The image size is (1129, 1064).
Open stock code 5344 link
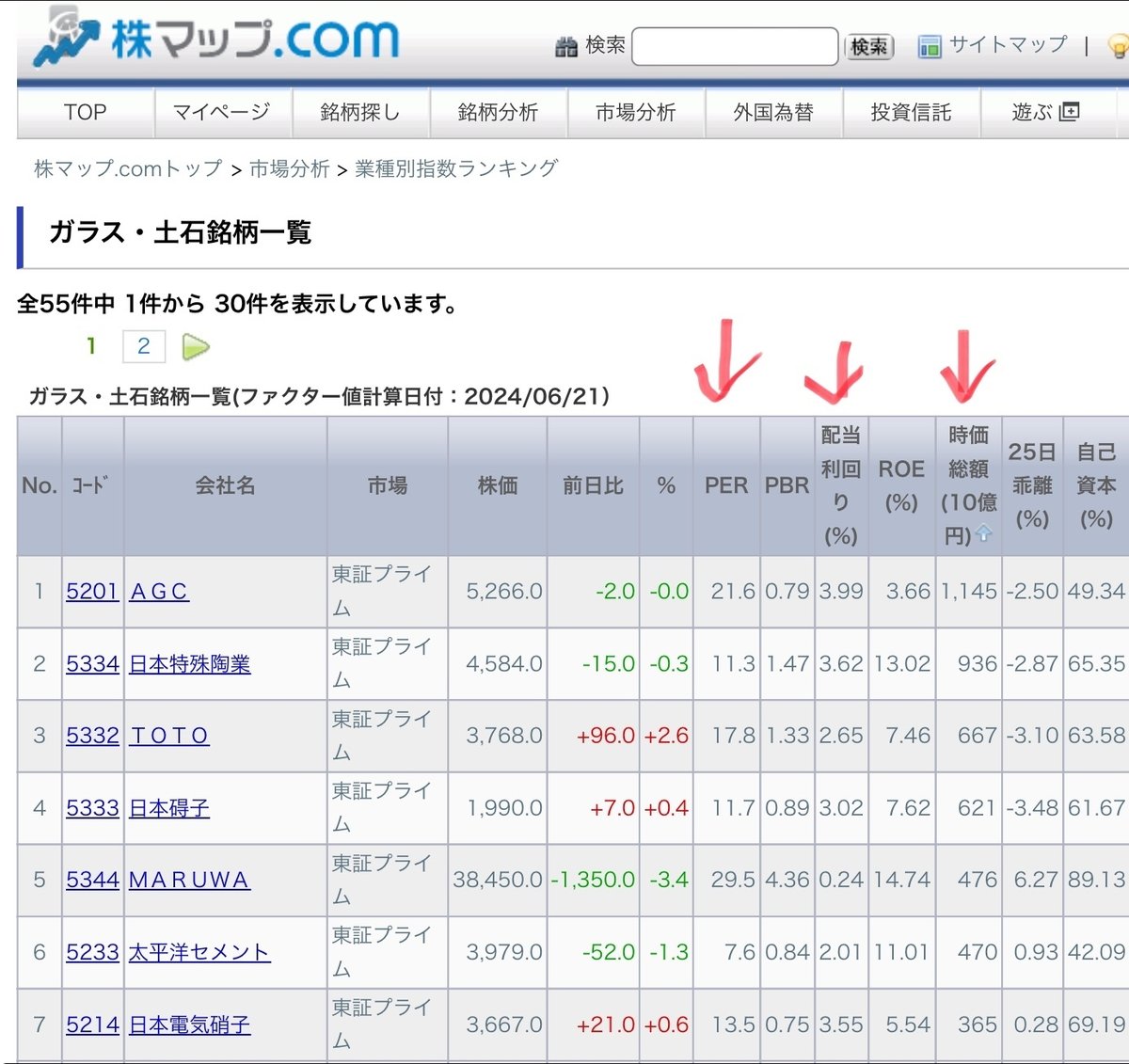click(x=92, y=880)
